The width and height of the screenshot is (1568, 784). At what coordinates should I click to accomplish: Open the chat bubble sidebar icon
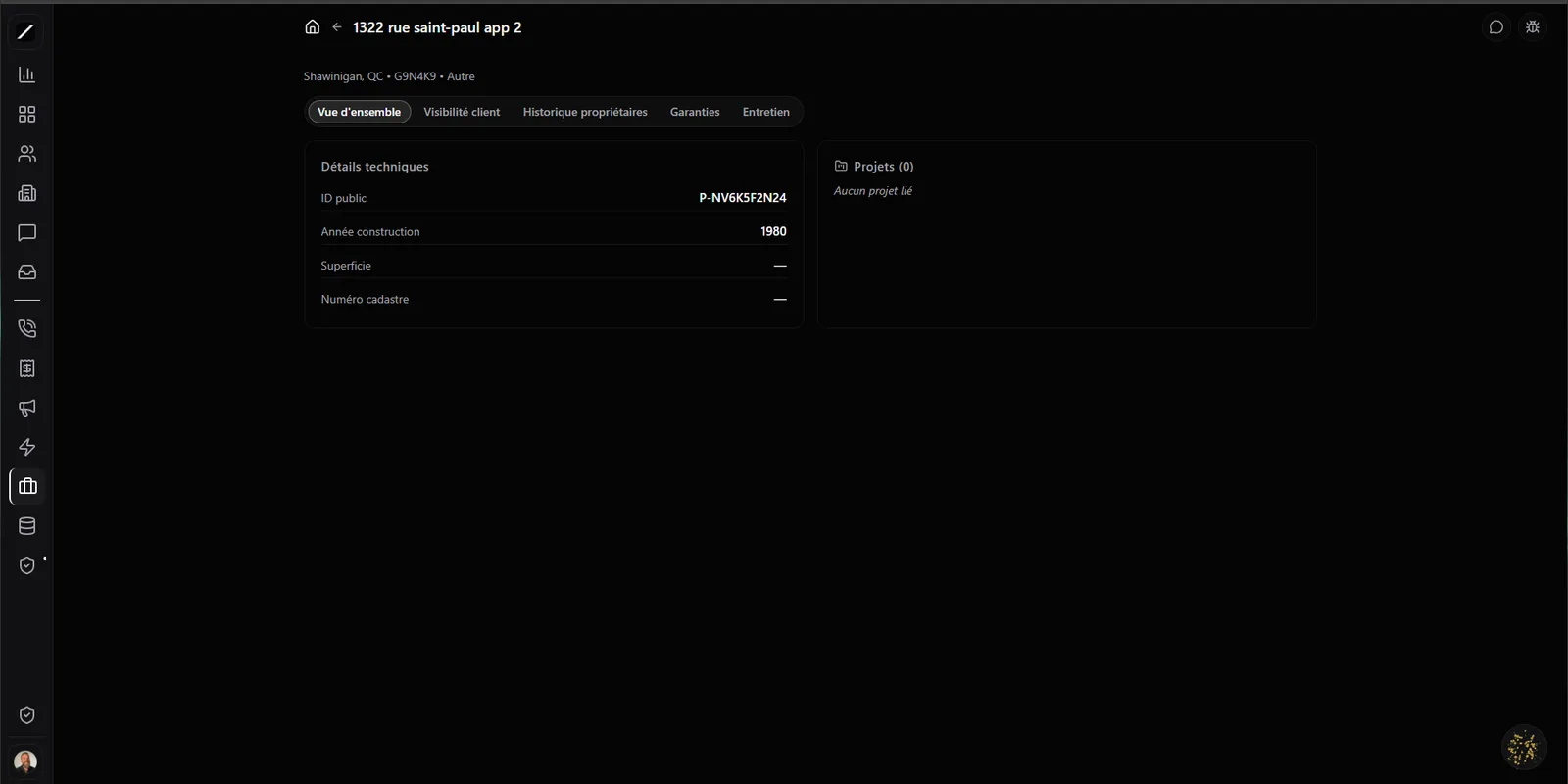pyautogui.click(x=27, y=232)
